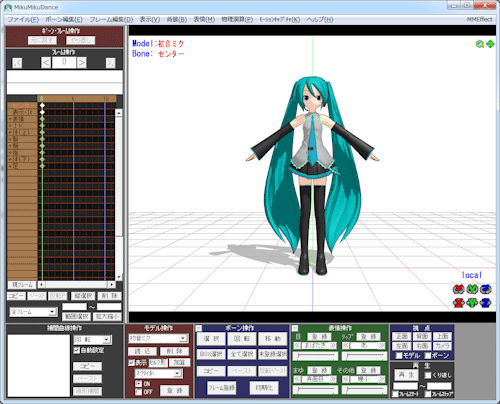Click the green Y rotation axis icon
Image resolution: width=500 pixels, height=404 pixels.
click(472, 289)
